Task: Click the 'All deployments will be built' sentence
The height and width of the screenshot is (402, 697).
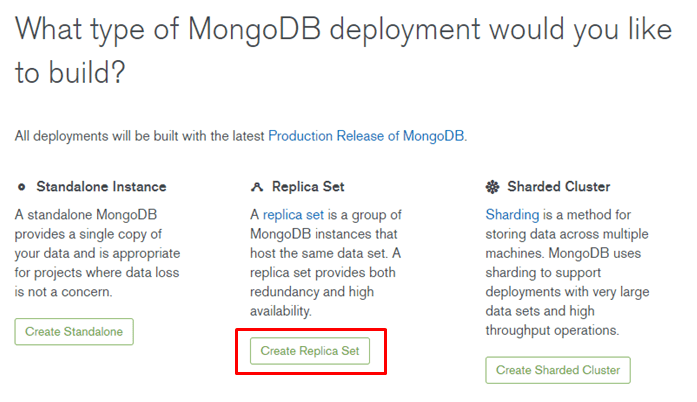Action: (241, 136)
